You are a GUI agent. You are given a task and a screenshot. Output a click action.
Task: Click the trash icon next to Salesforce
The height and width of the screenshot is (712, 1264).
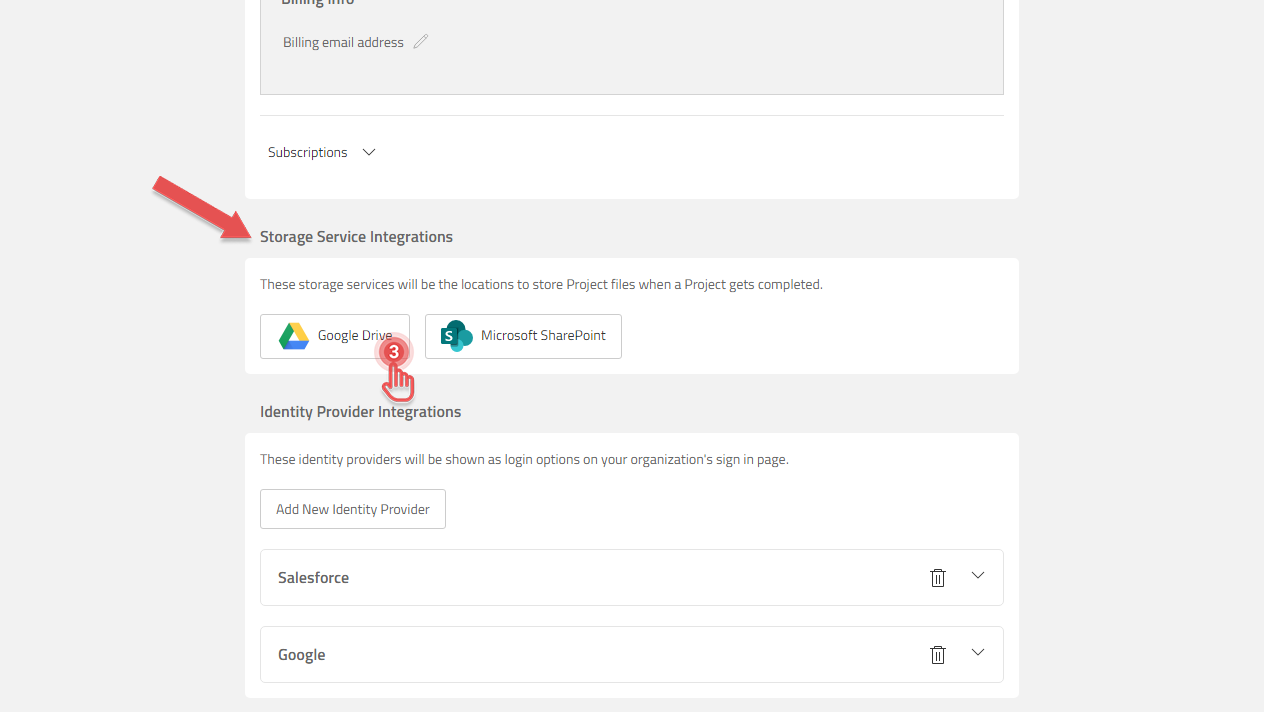[x=937, y=577]
